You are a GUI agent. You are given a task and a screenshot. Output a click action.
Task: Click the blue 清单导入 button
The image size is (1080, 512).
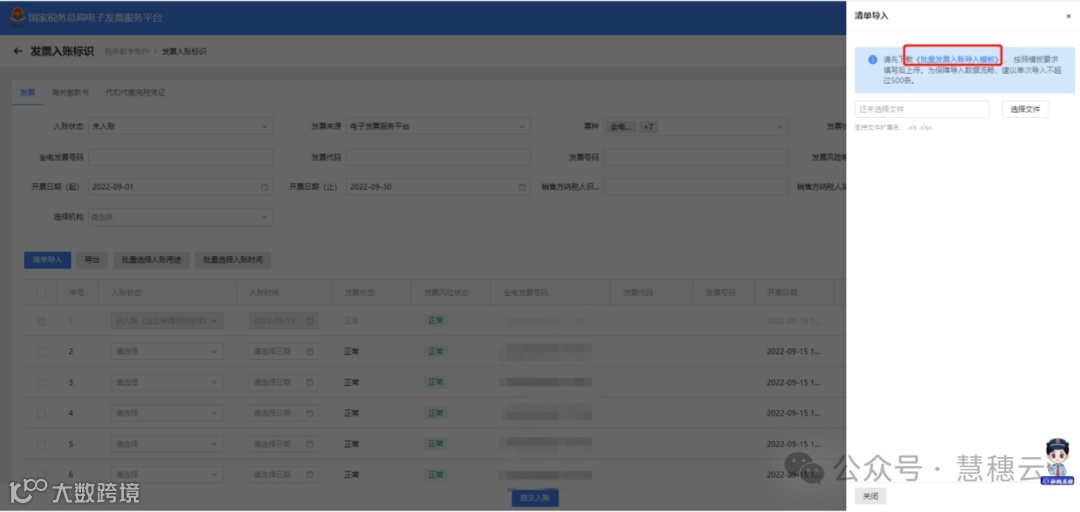(x=48, y=260)
